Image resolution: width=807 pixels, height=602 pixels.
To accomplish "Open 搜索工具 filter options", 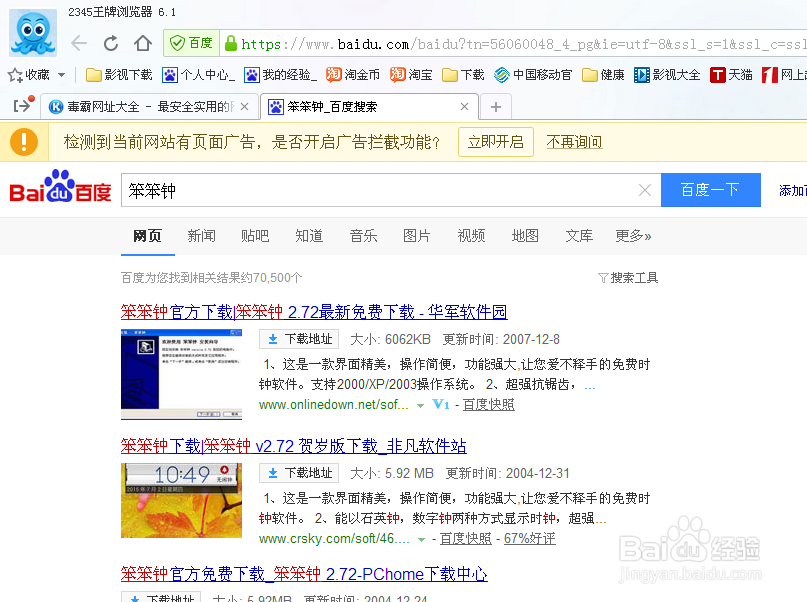I will tap(628, 278).
